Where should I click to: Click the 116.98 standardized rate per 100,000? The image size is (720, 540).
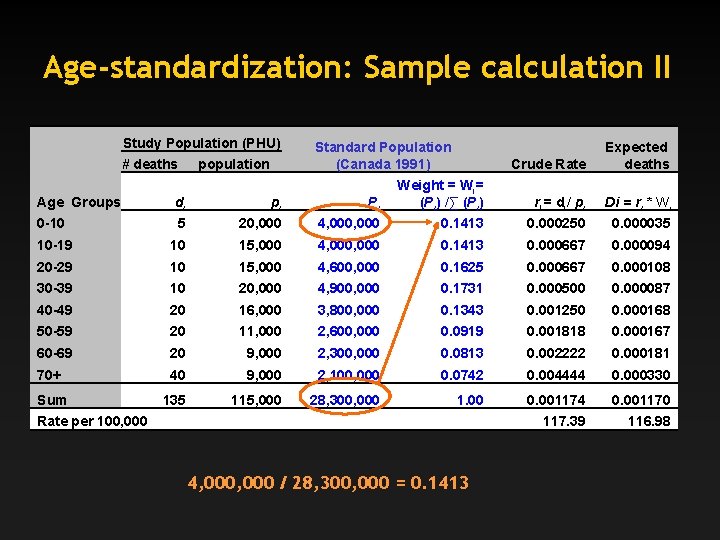pos(649,421)
